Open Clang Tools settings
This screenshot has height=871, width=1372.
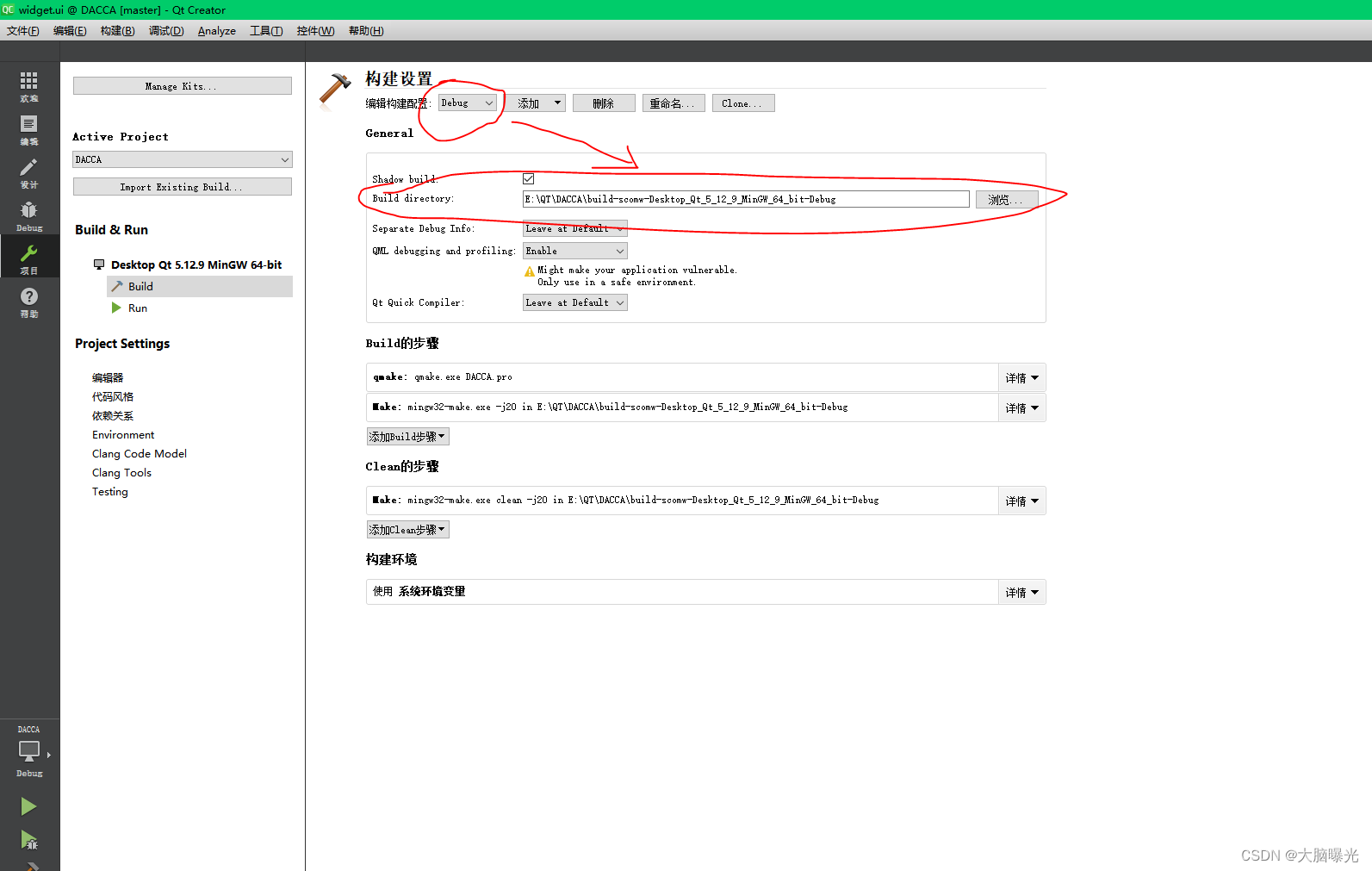(121, 472)
